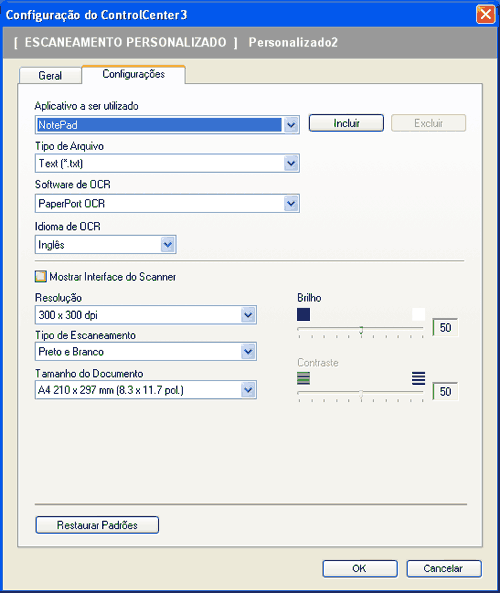Click the Incluir button
This screenshot has width=500, height=593.
point(346,123)
